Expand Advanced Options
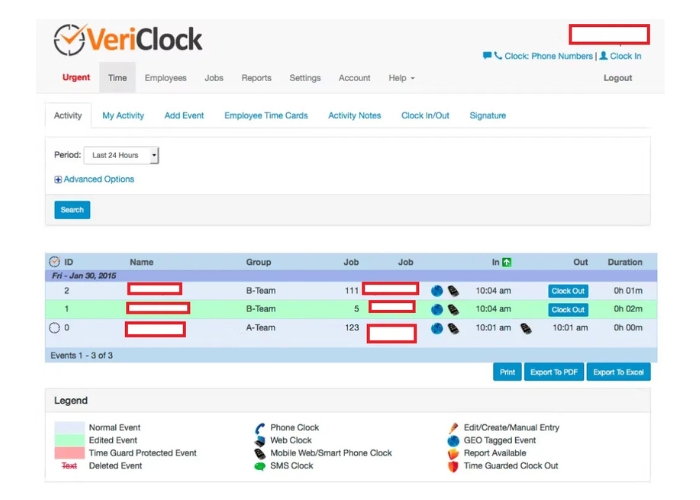This screenshot has width=700, height=500. [x=94, y=180]
